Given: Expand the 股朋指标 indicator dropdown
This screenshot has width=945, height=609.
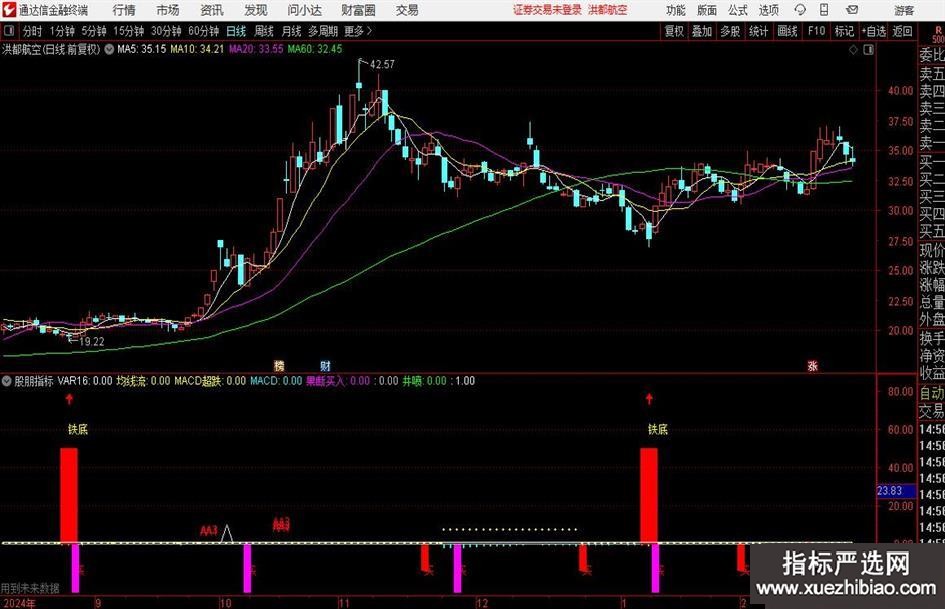Looking at the screenshot, I should 7,381.
